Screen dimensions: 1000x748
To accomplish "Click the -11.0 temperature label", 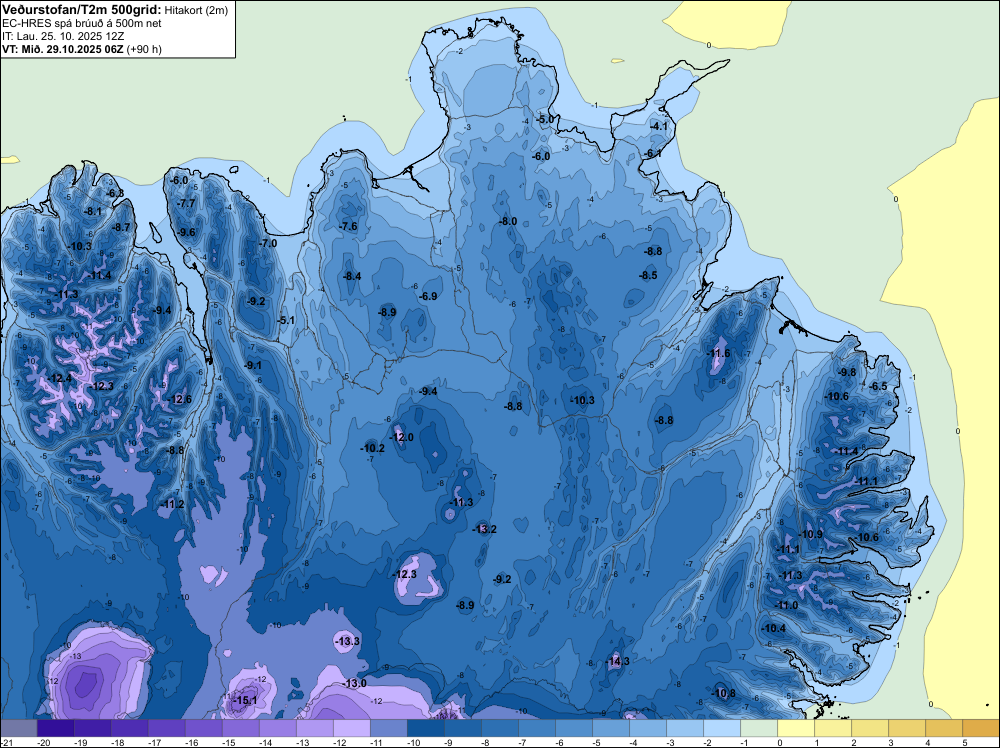I will [x=786, y=605].
